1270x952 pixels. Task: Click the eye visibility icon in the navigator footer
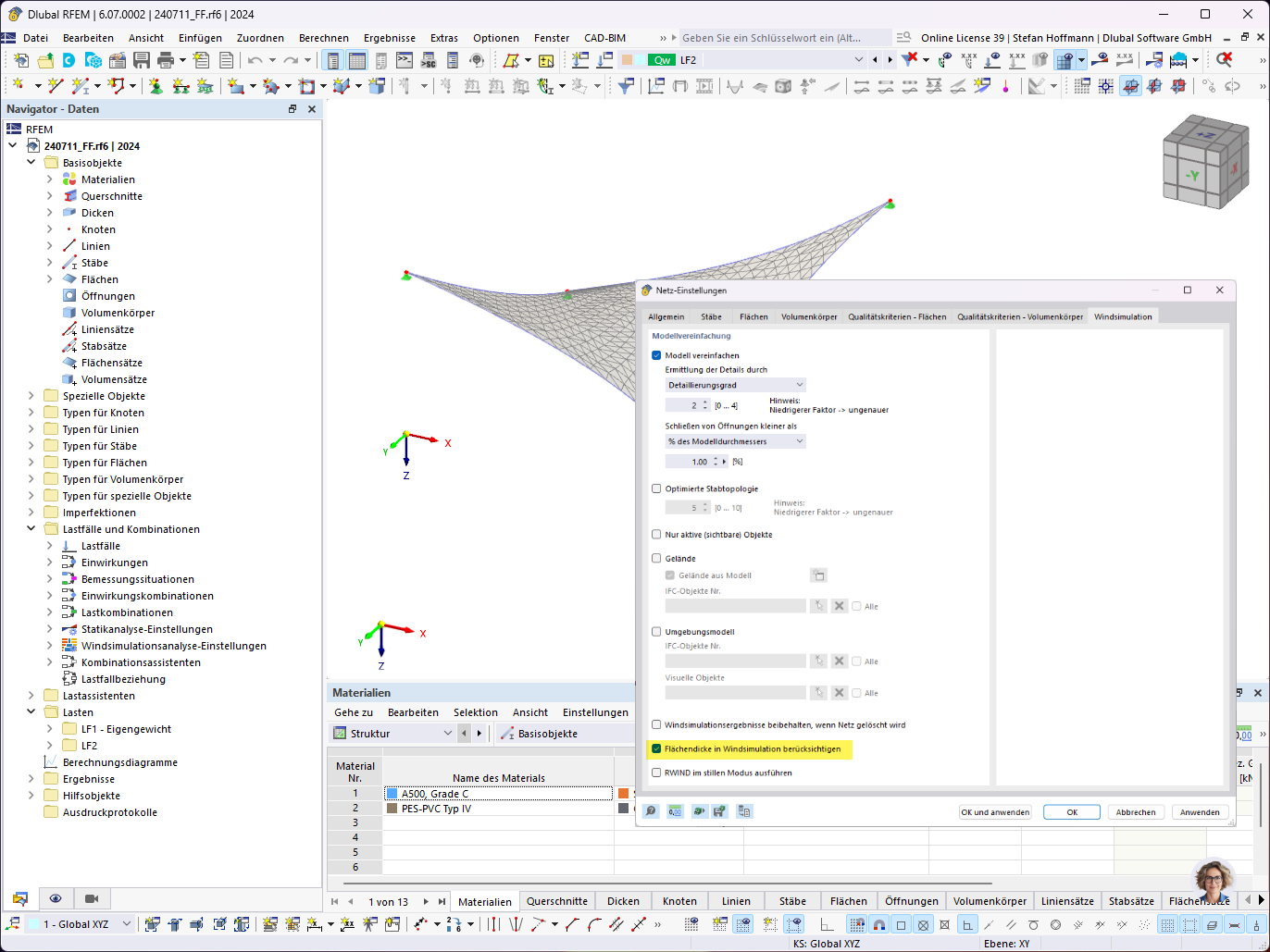[x=56, y=898]
